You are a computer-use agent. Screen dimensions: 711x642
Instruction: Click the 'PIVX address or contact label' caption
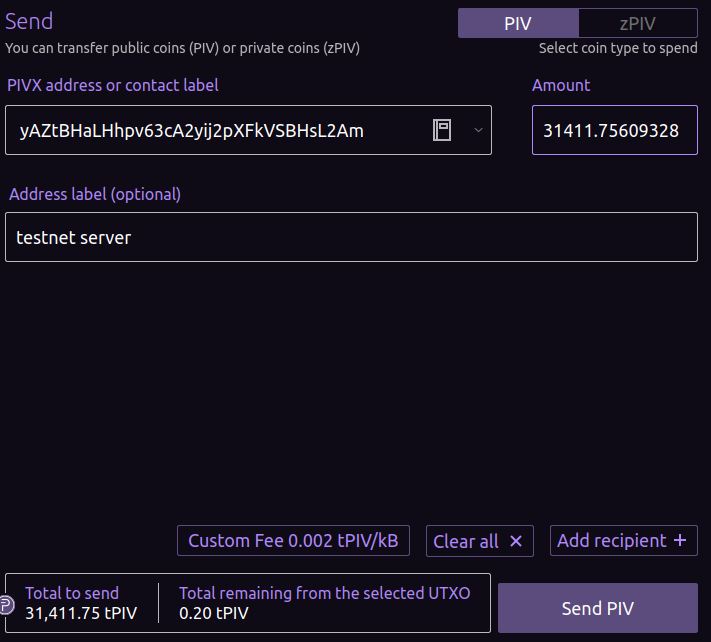point(112,85)
